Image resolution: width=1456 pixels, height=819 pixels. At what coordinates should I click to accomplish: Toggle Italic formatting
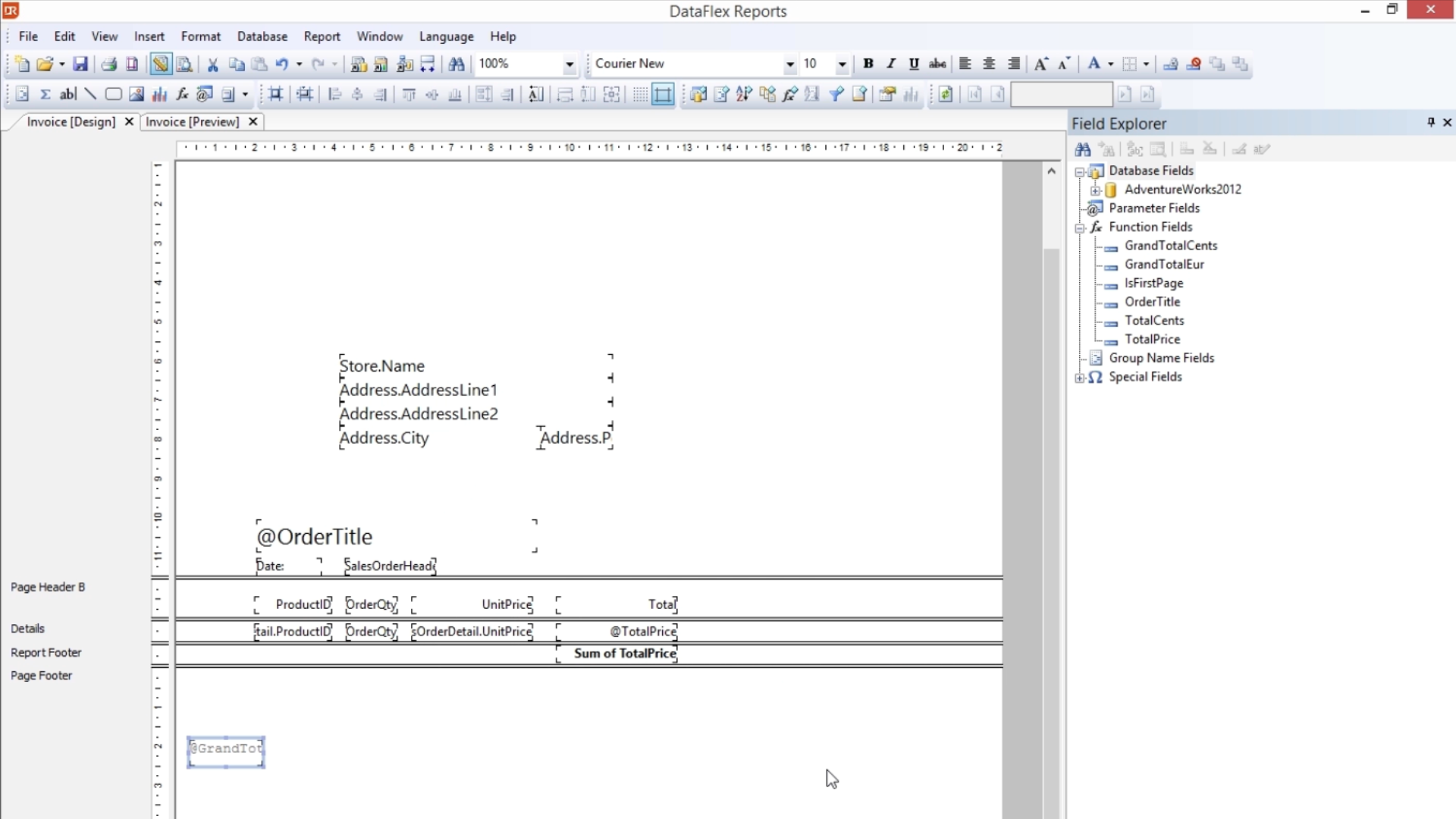point(891,64)
